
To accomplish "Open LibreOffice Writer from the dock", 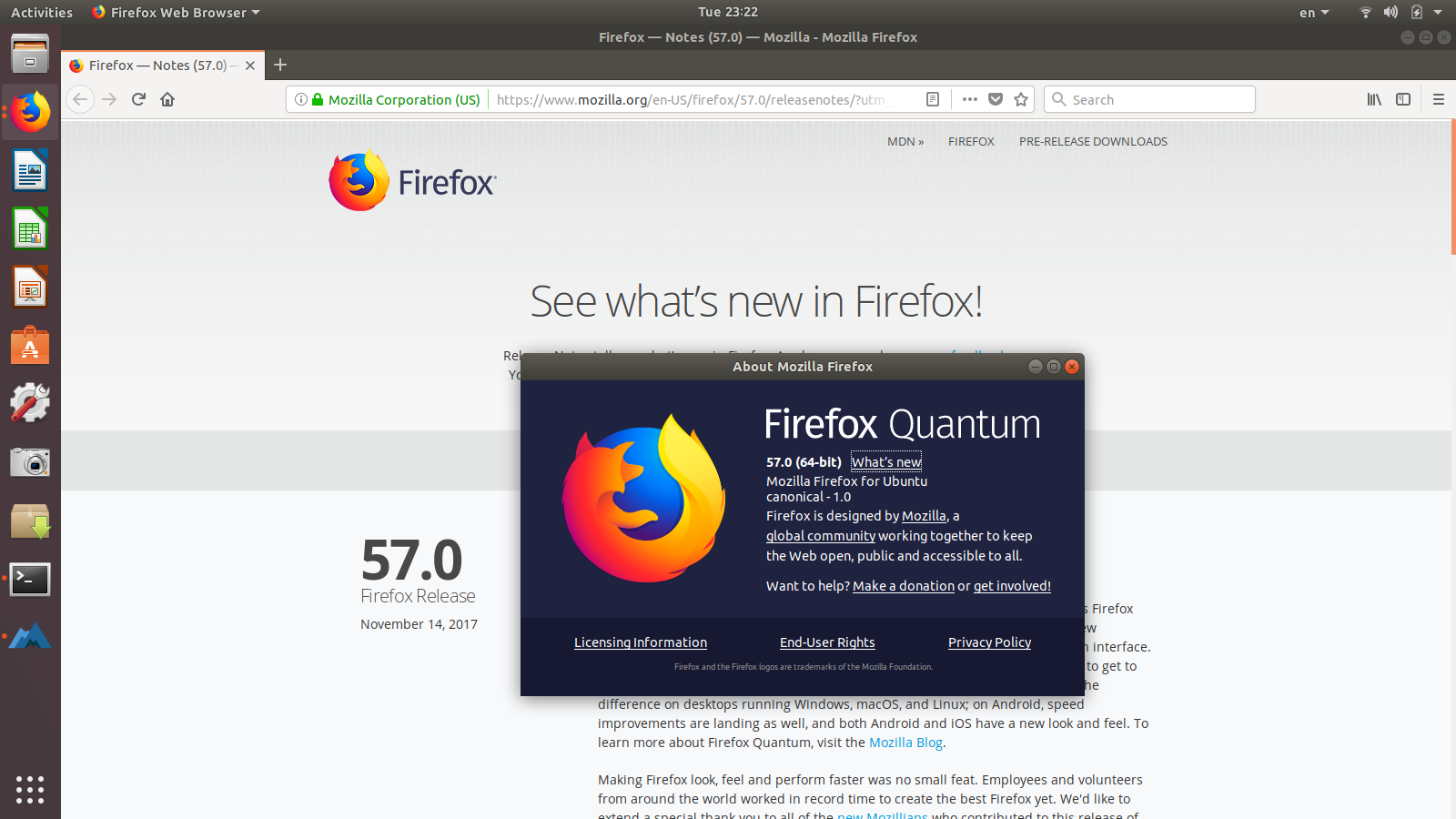I will click(x=30, y=170).
